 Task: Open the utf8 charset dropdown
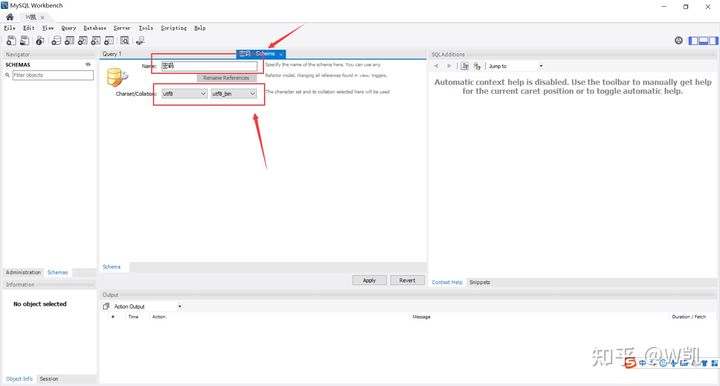(184, 94)
